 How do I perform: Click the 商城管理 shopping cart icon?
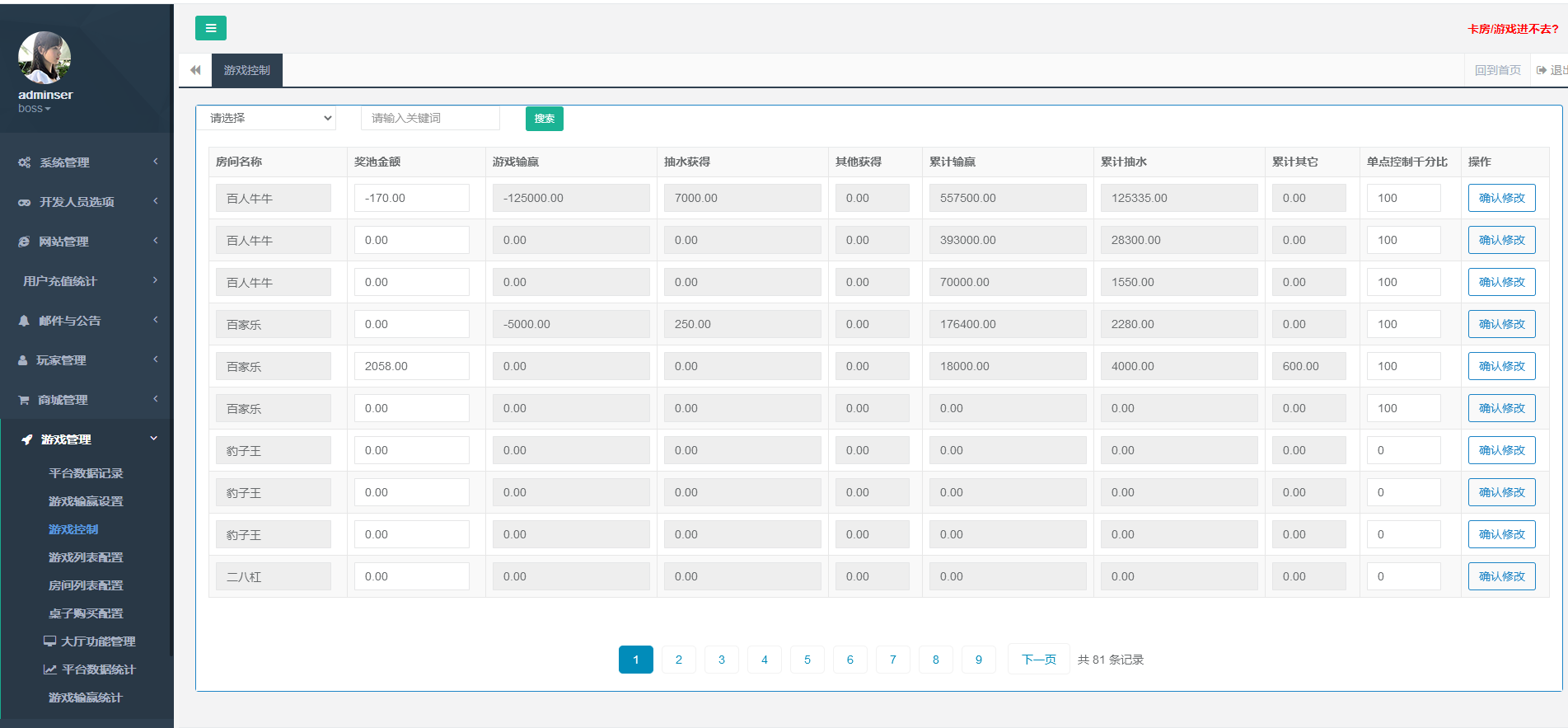(24, 400)
